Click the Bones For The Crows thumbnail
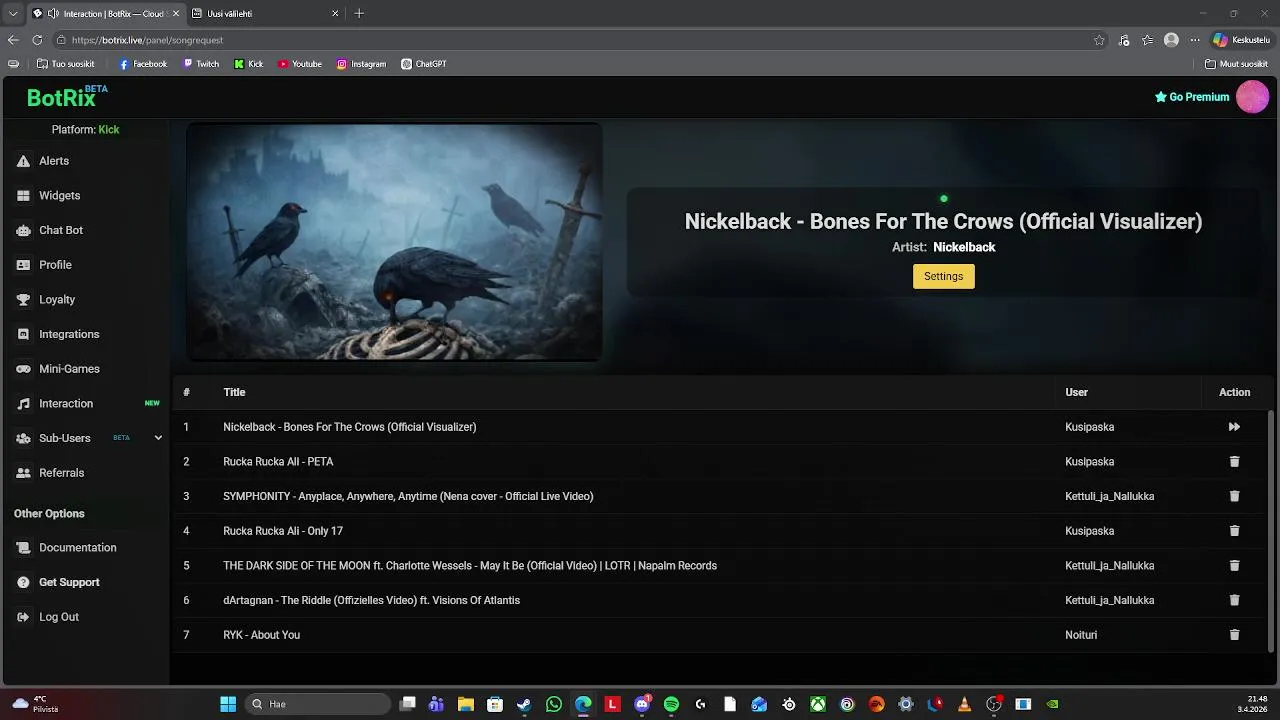 [x=394, y=242]
